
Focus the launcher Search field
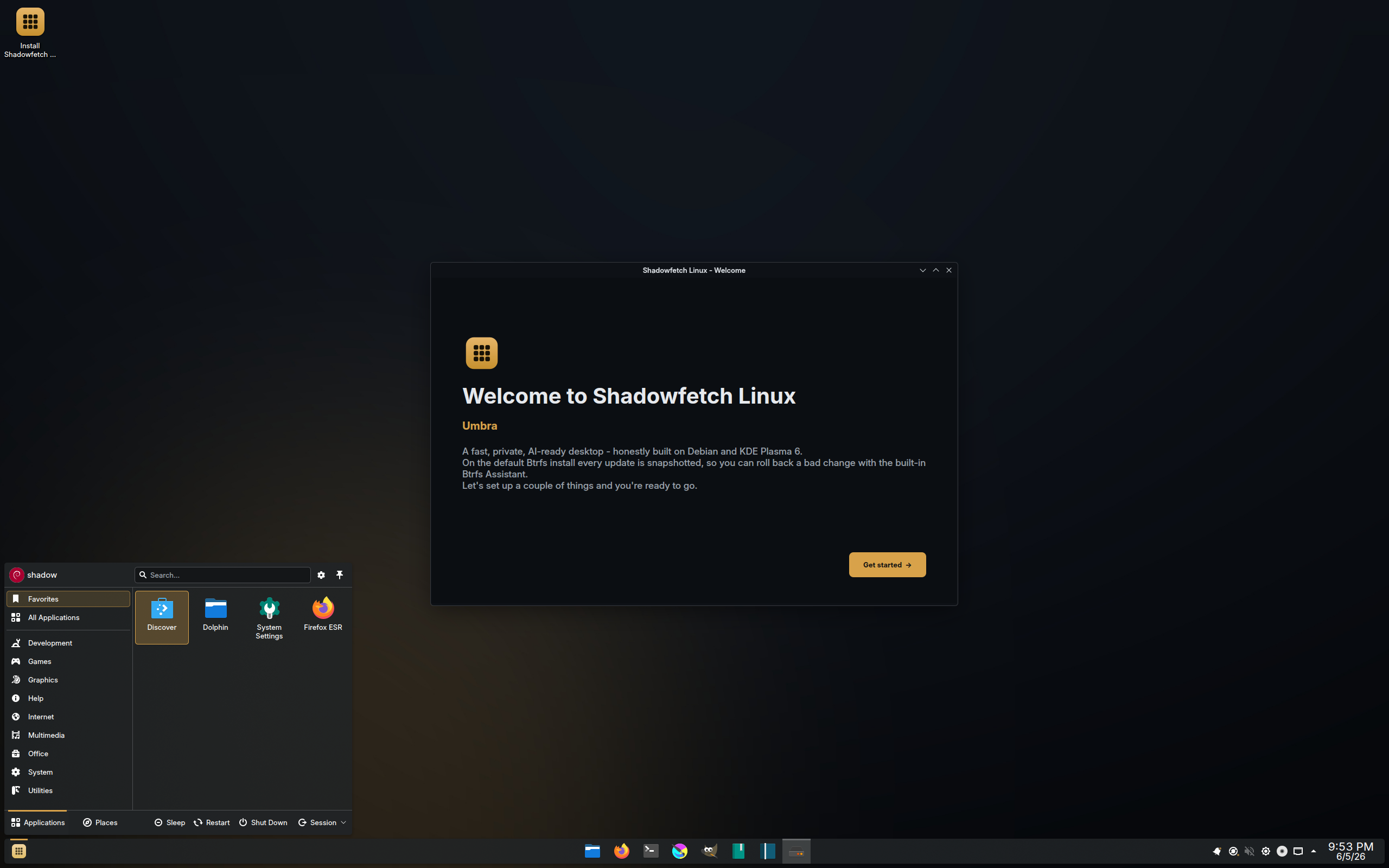pos(222,575)
